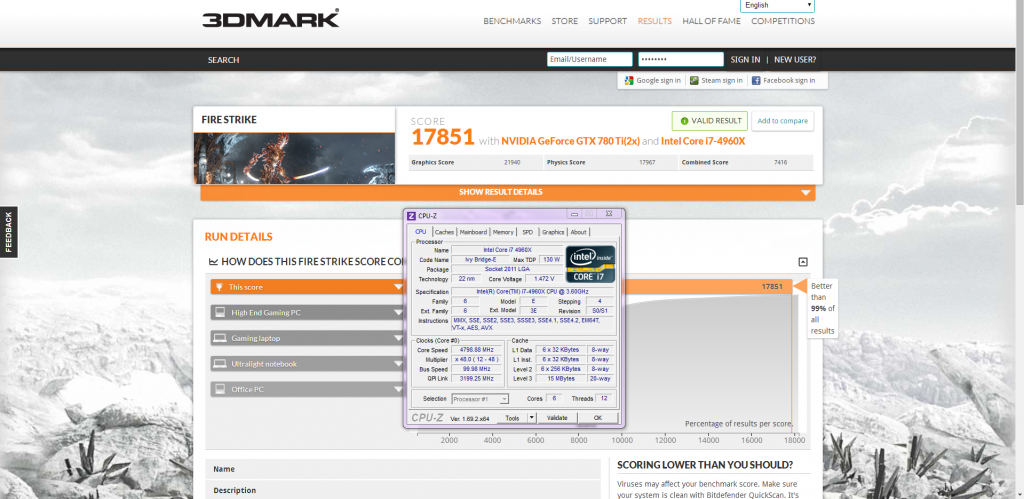Click the New User? link
1024x499 pixels.
[x=795, y=59]
